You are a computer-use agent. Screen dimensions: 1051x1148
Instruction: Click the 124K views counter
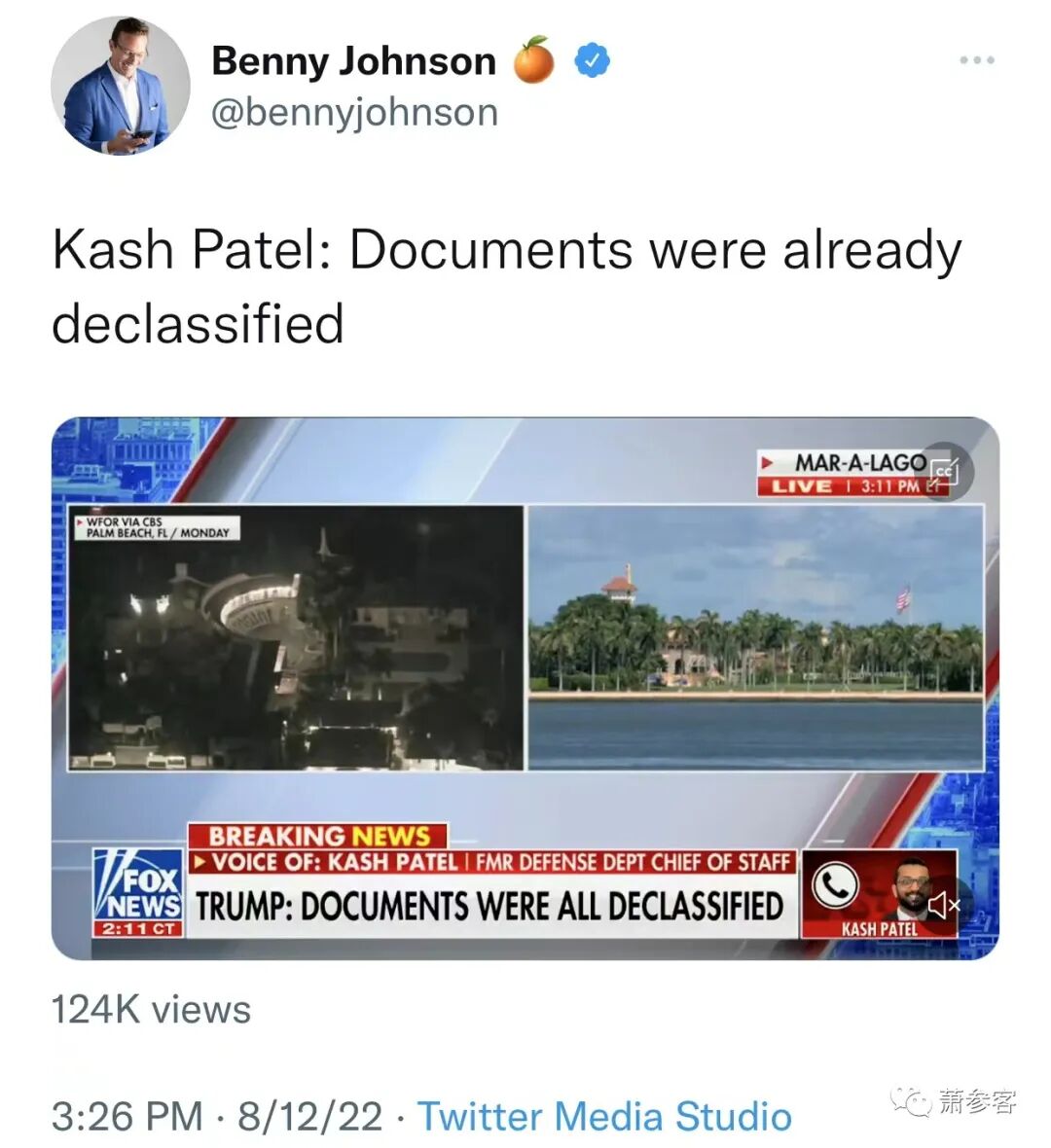(151, 1011)
